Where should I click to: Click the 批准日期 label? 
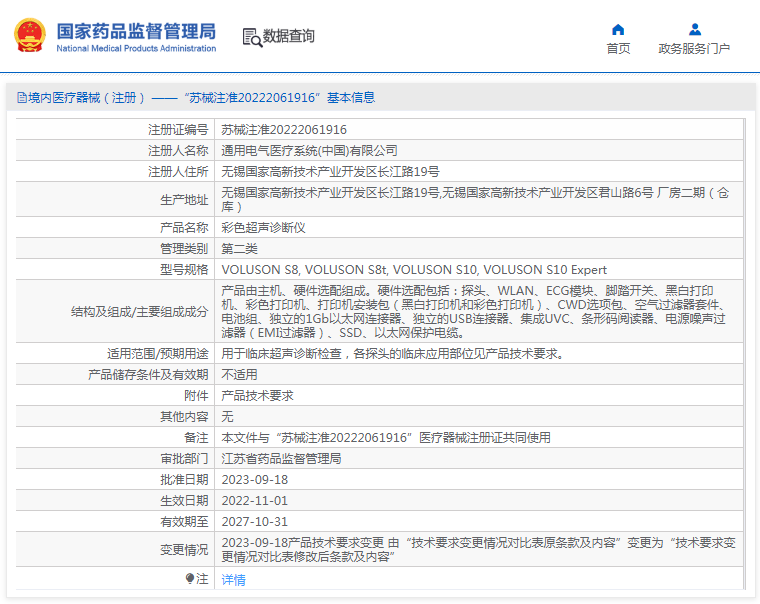184,480
